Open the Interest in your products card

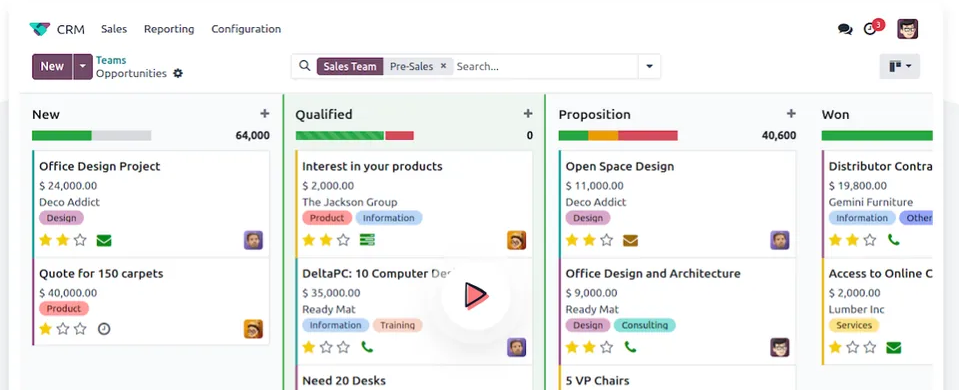413,204
